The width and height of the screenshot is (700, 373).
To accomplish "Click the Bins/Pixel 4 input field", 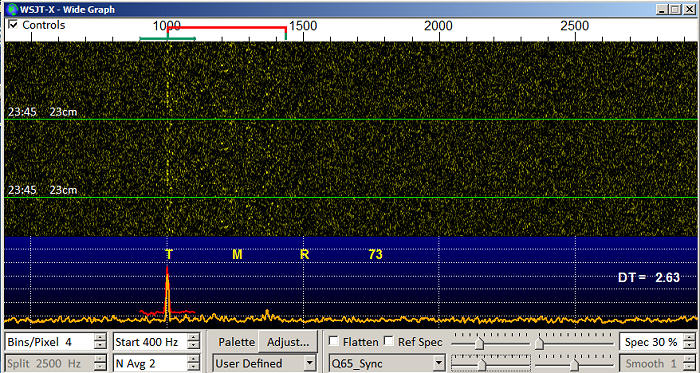I will (50, 342).
